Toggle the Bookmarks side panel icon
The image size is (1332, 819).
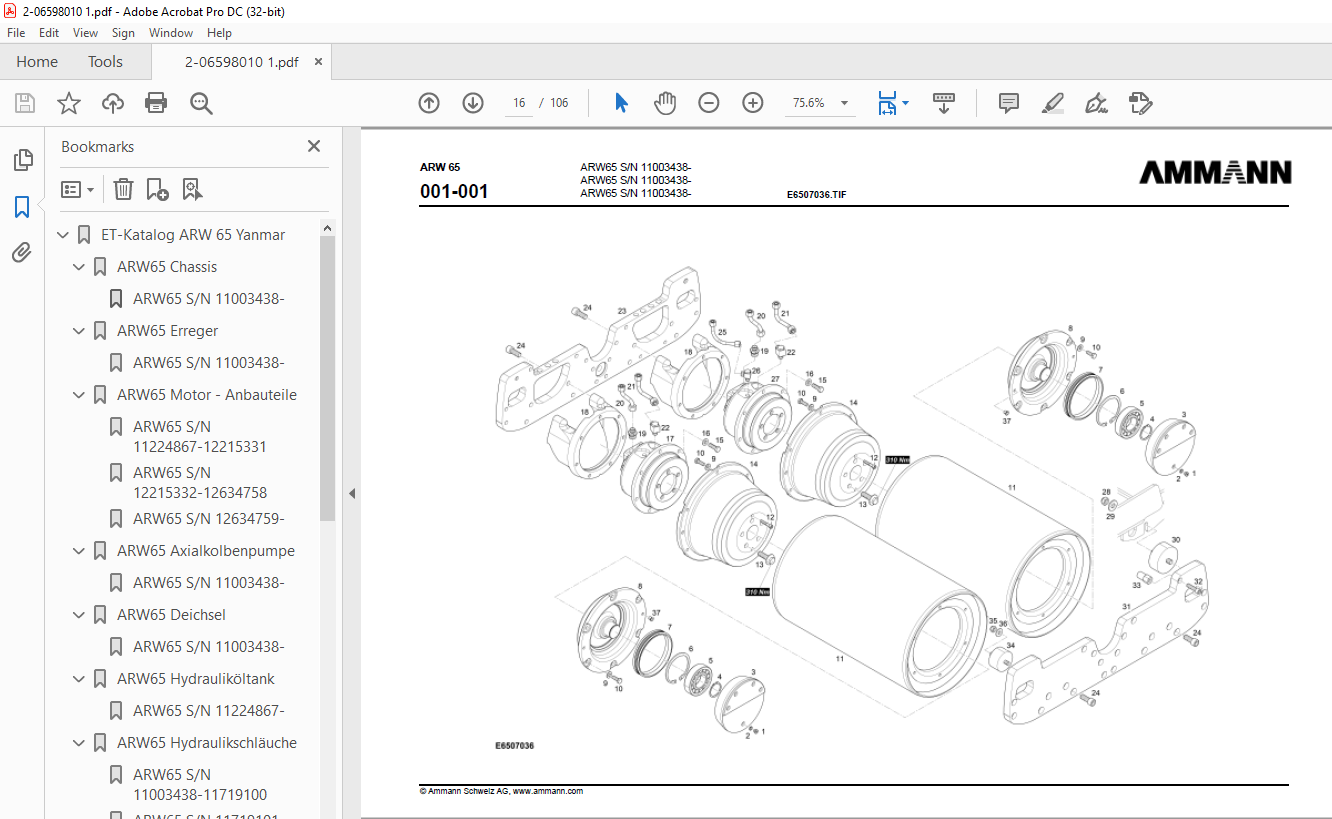coord(22,207)
